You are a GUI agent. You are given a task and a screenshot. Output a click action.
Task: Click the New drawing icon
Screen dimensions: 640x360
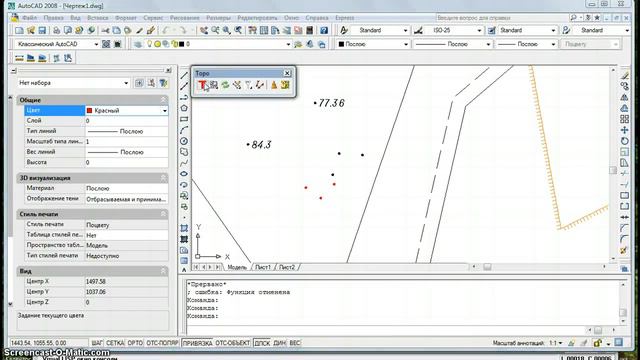click(x=19, y=31)
